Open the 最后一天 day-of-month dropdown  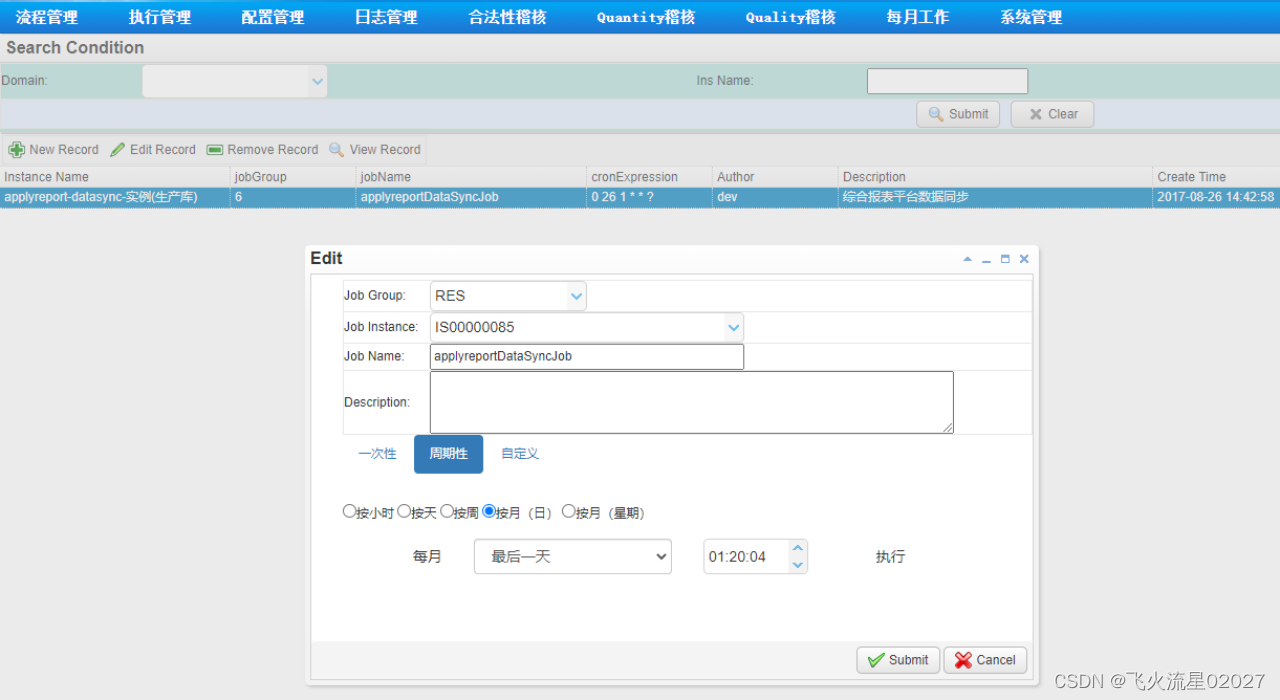tap(572, 557)
